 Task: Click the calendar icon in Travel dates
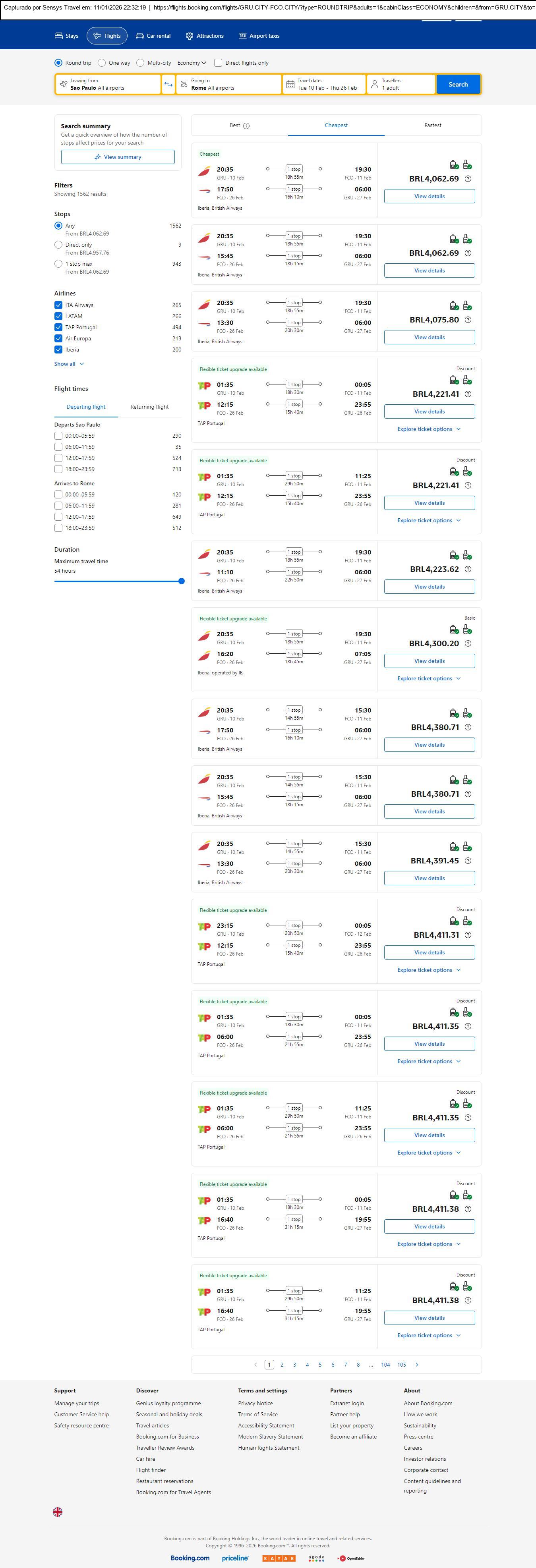pos(290,84)
